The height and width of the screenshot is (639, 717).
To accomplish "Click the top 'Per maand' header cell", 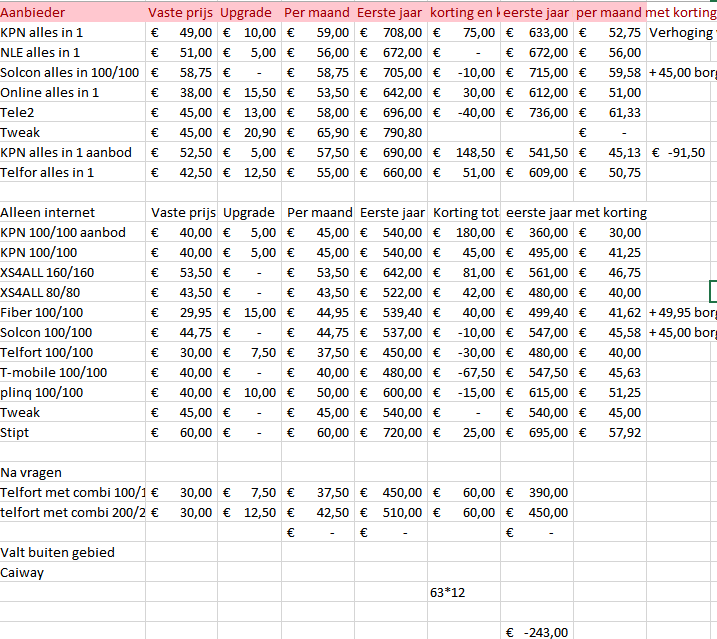I will [318, 12].
